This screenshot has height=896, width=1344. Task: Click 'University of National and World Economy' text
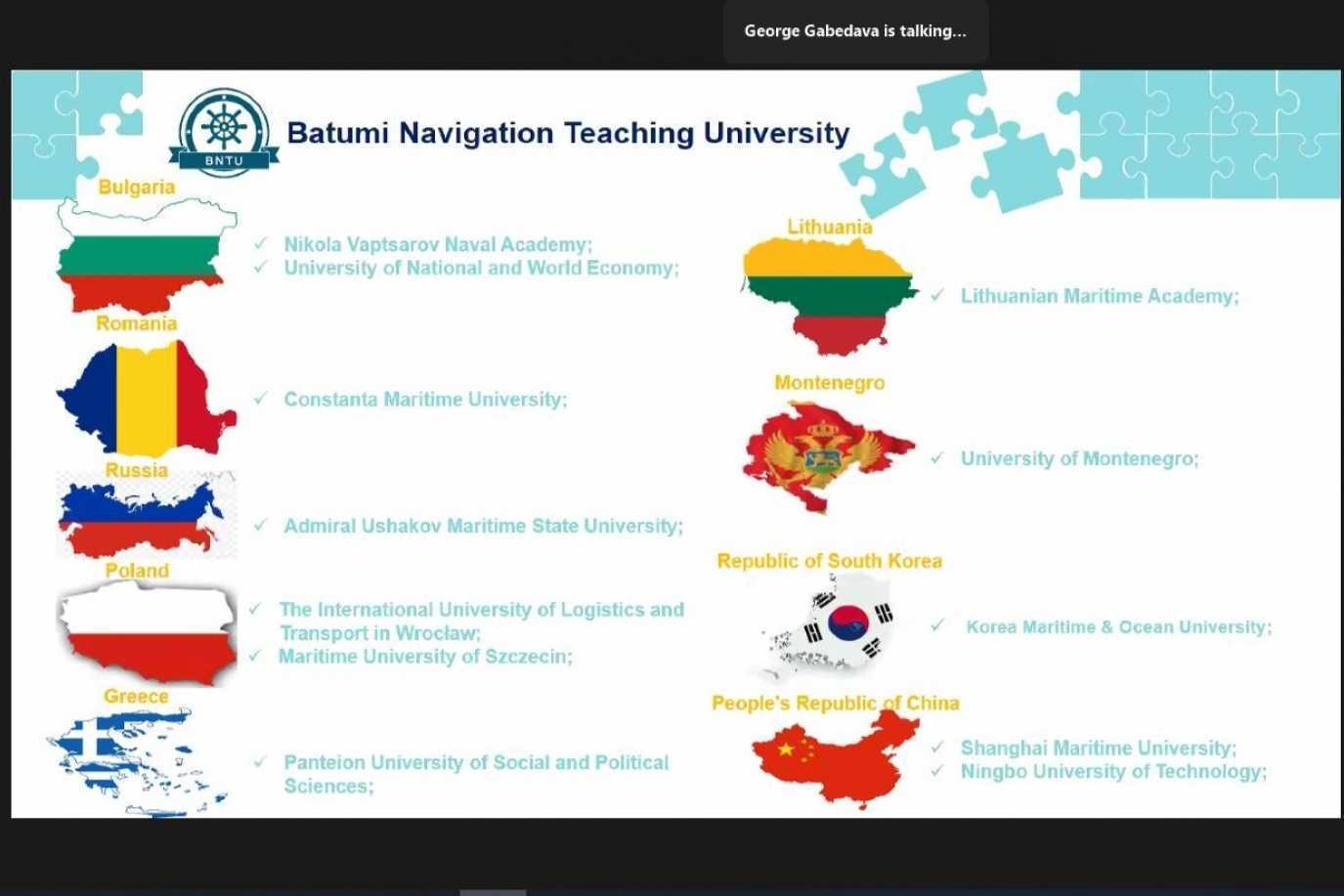481,268
